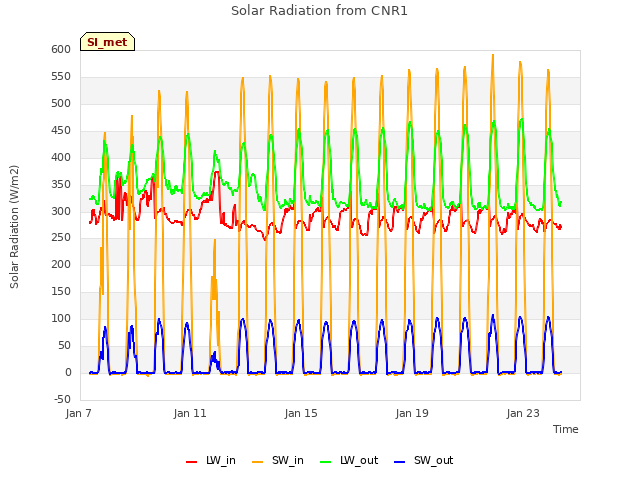The image size is (640, 480).
Task: Click the 600 y-axis tick label
Action: point(61,49)
